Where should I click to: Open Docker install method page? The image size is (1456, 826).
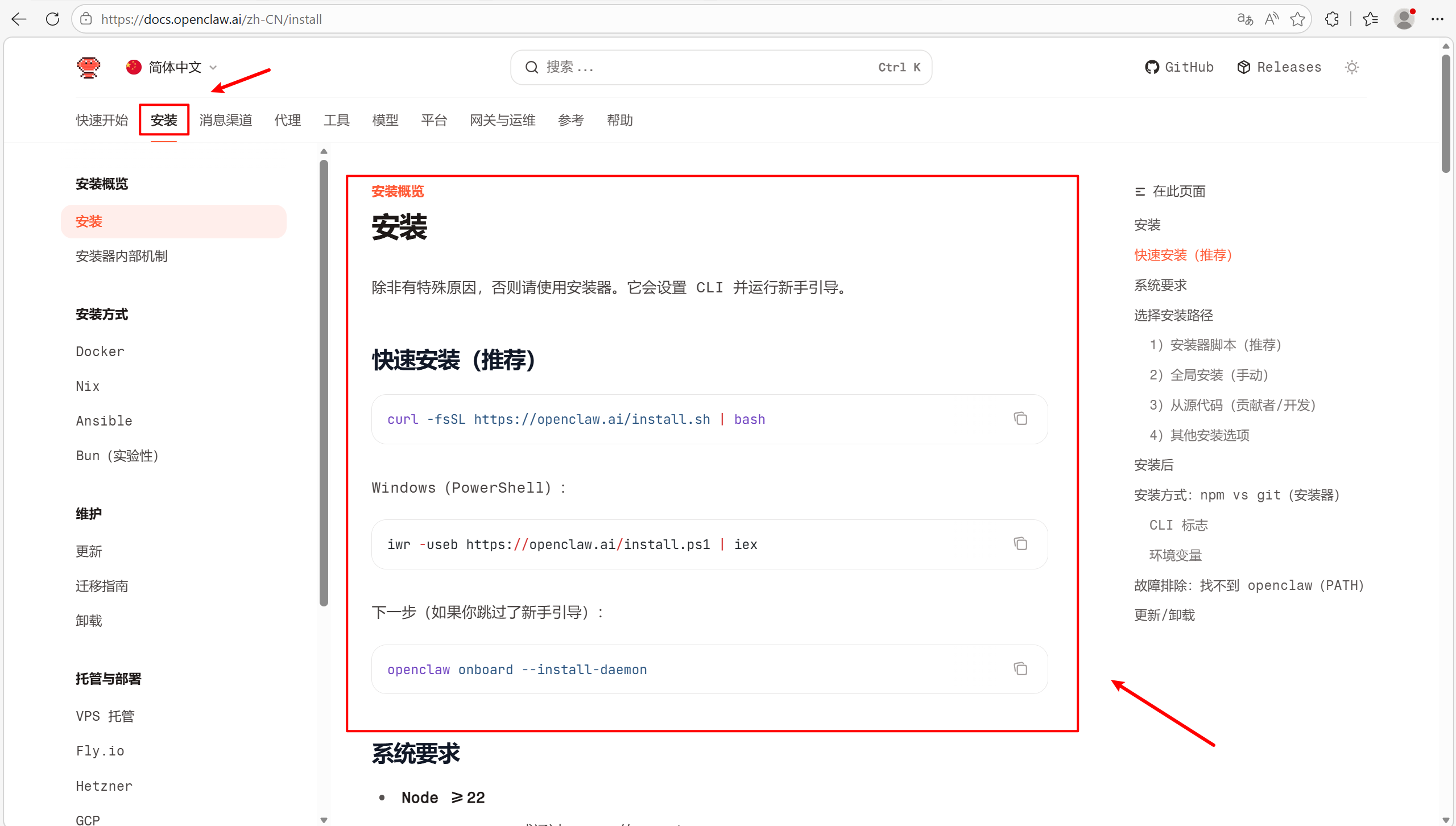(x=100, y=352)
